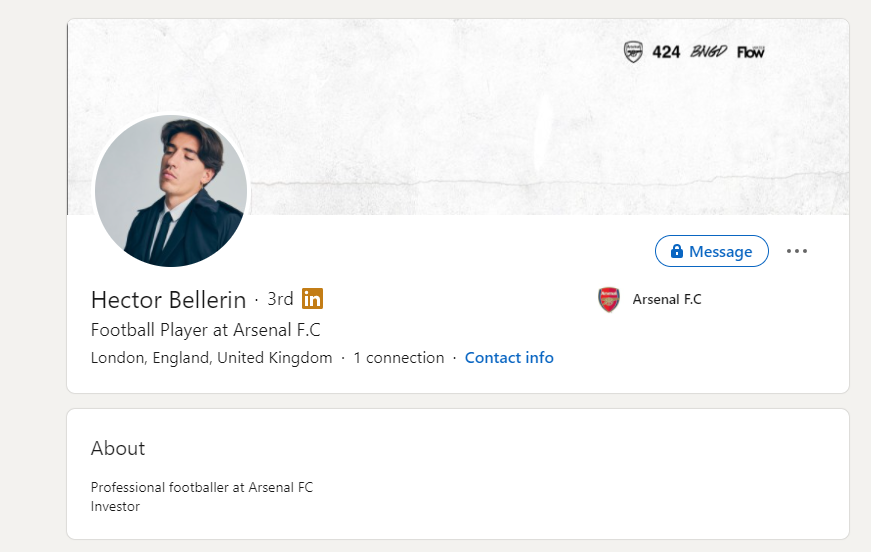This screenshot has height=552, width=871.
Task: Click the Arsenal F.C crest logo
Action: click(609, 299)
